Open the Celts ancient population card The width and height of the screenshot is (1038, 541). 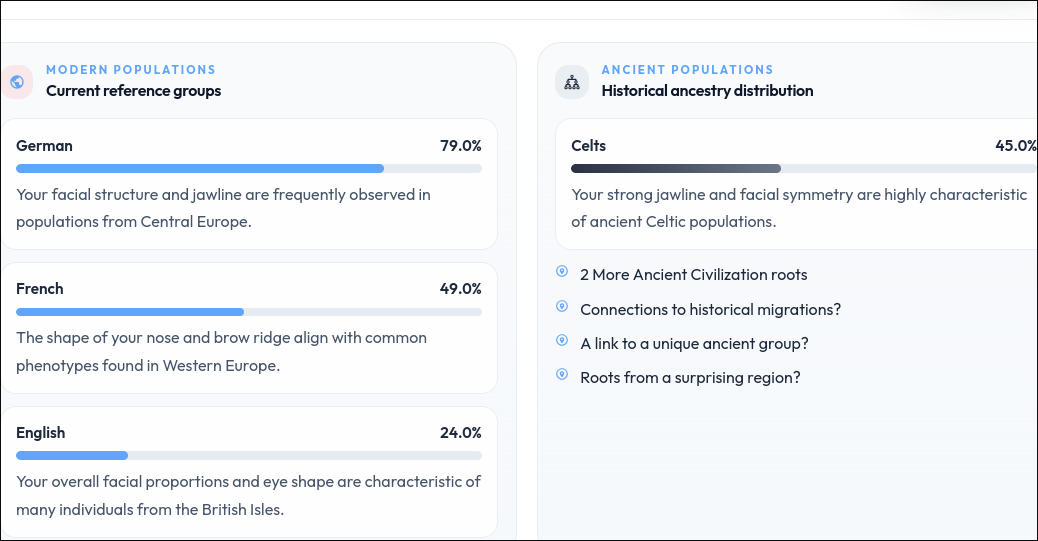796,184
